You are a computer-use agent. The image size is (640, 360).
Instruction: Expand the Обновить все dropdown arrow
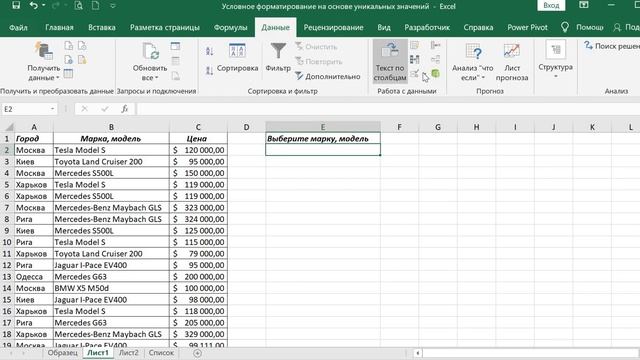(156, 78)
